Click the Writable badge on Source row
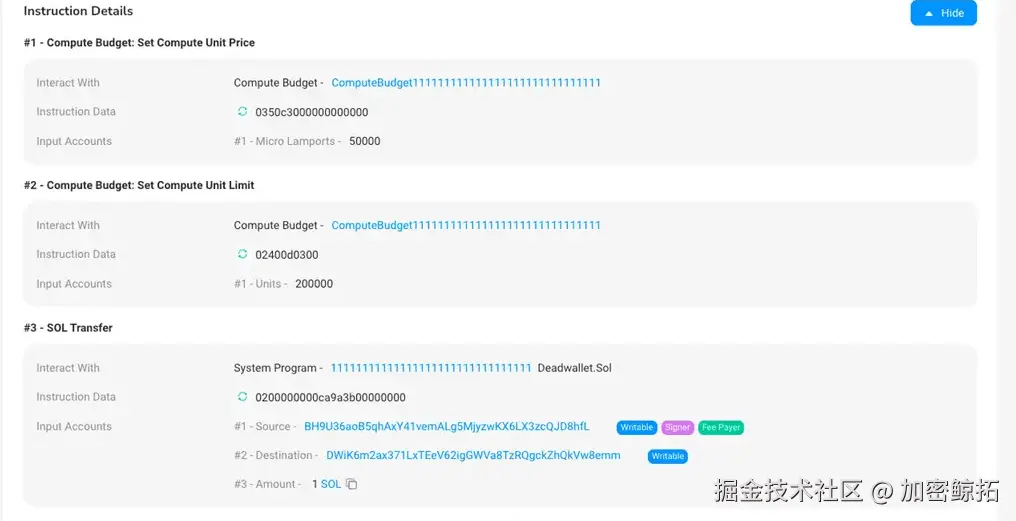The image size is (1016, 521). point(636,428)
